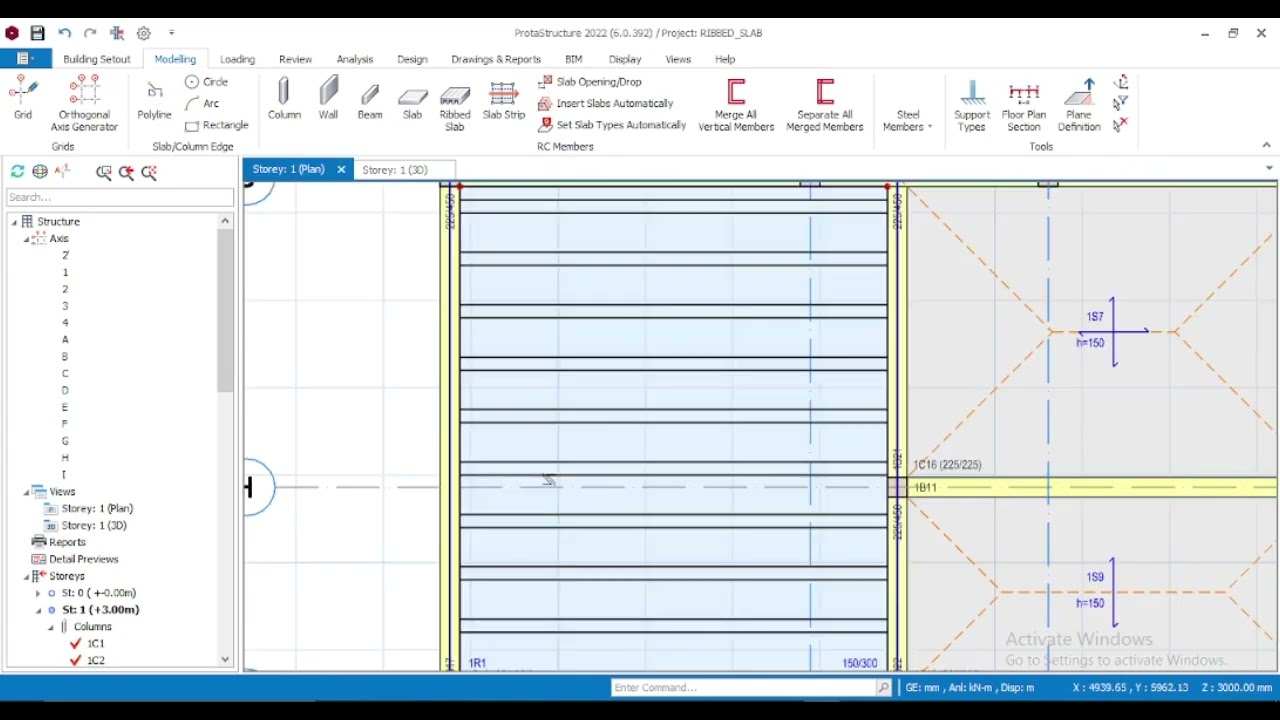Click Set Slab Types Automatically

[612, 126]
